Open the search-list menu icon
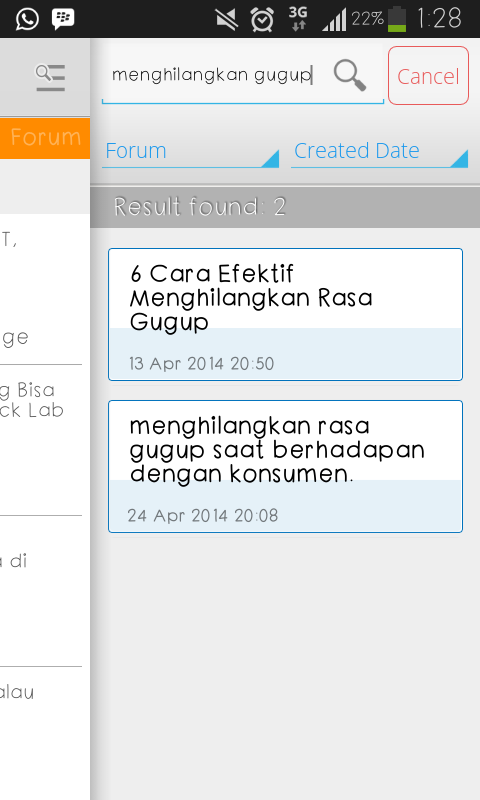 50,78
